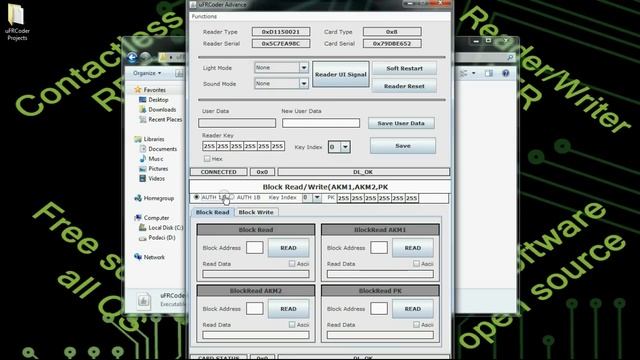Click Block Address field in BlockRead PK
The image size is (640, 360).
click(x=379, y=309)
